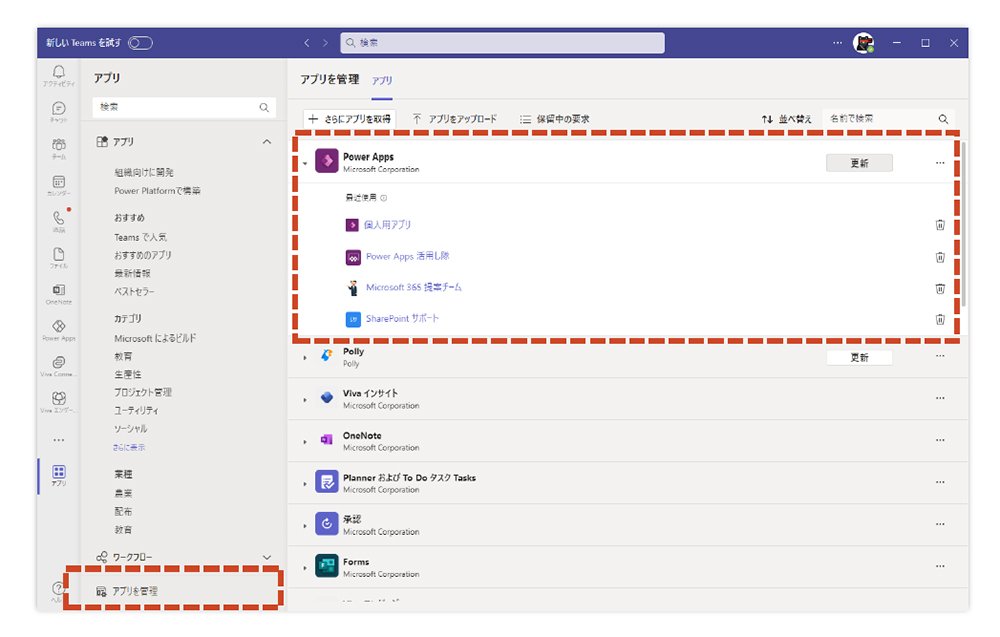Collapse the アプリ section chevron
1000x637 pixels.
pyautogui.click(x=267, y=142)
